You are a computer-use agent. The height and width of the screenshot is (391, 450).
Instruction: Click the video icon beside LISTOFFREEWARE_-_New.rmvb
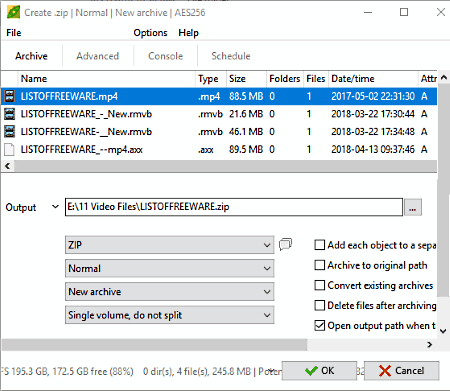(9, 114)
